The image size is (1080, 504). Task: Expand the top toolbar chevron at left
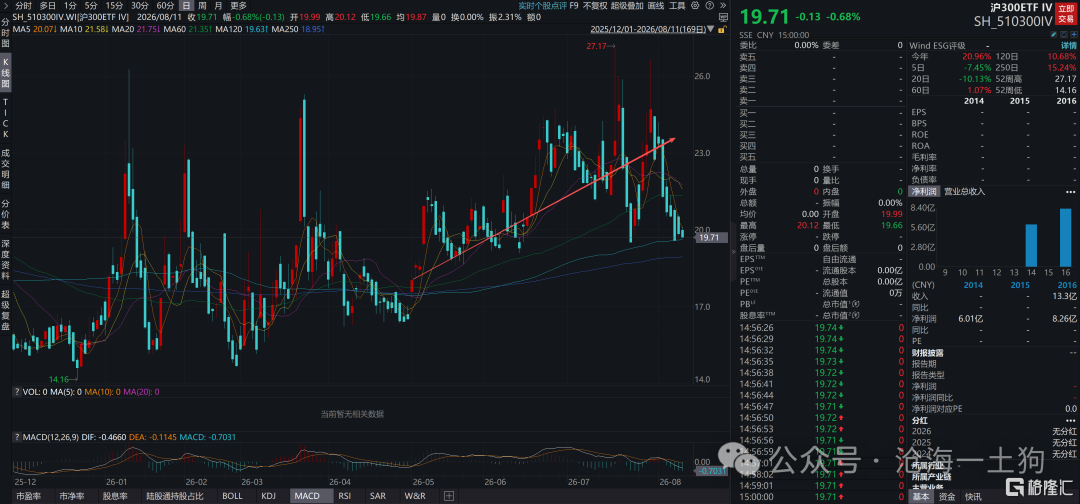click(x=6, y=5)
